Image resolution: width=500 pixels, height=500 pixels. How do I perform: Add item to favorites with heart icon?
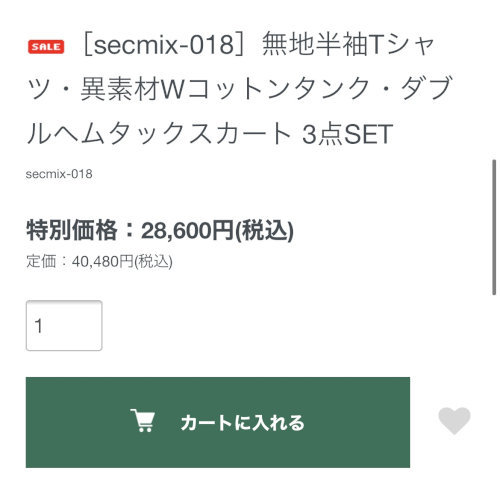(454, 421)
